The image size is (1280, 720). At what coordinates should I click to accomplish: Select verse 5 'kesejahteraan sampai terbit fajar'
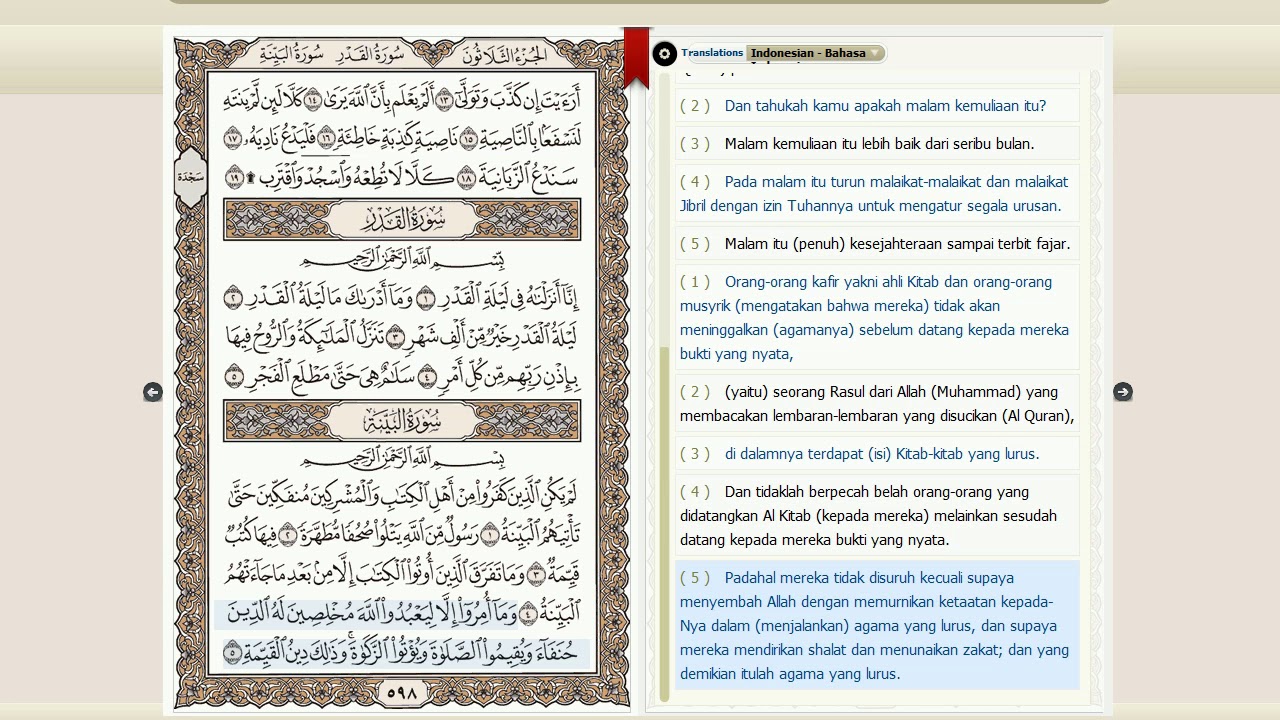coord(877,244)
